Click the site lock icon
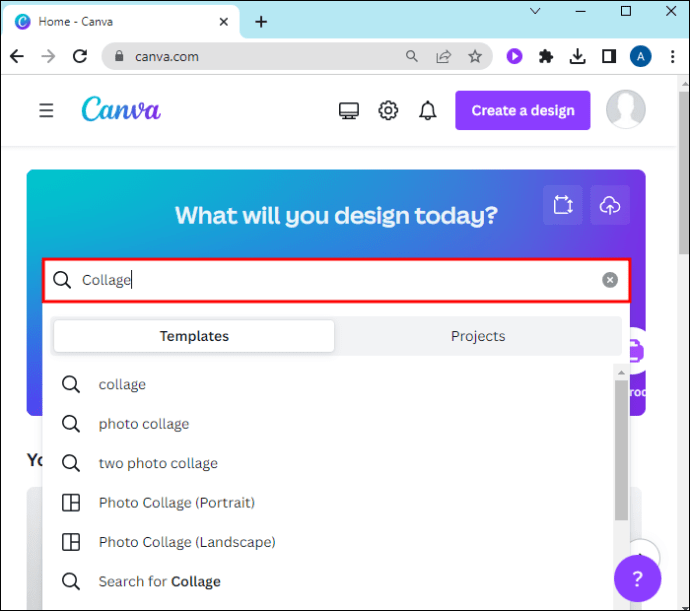The height and width of the screenshot is (611, 690). [x=119, y=56]
